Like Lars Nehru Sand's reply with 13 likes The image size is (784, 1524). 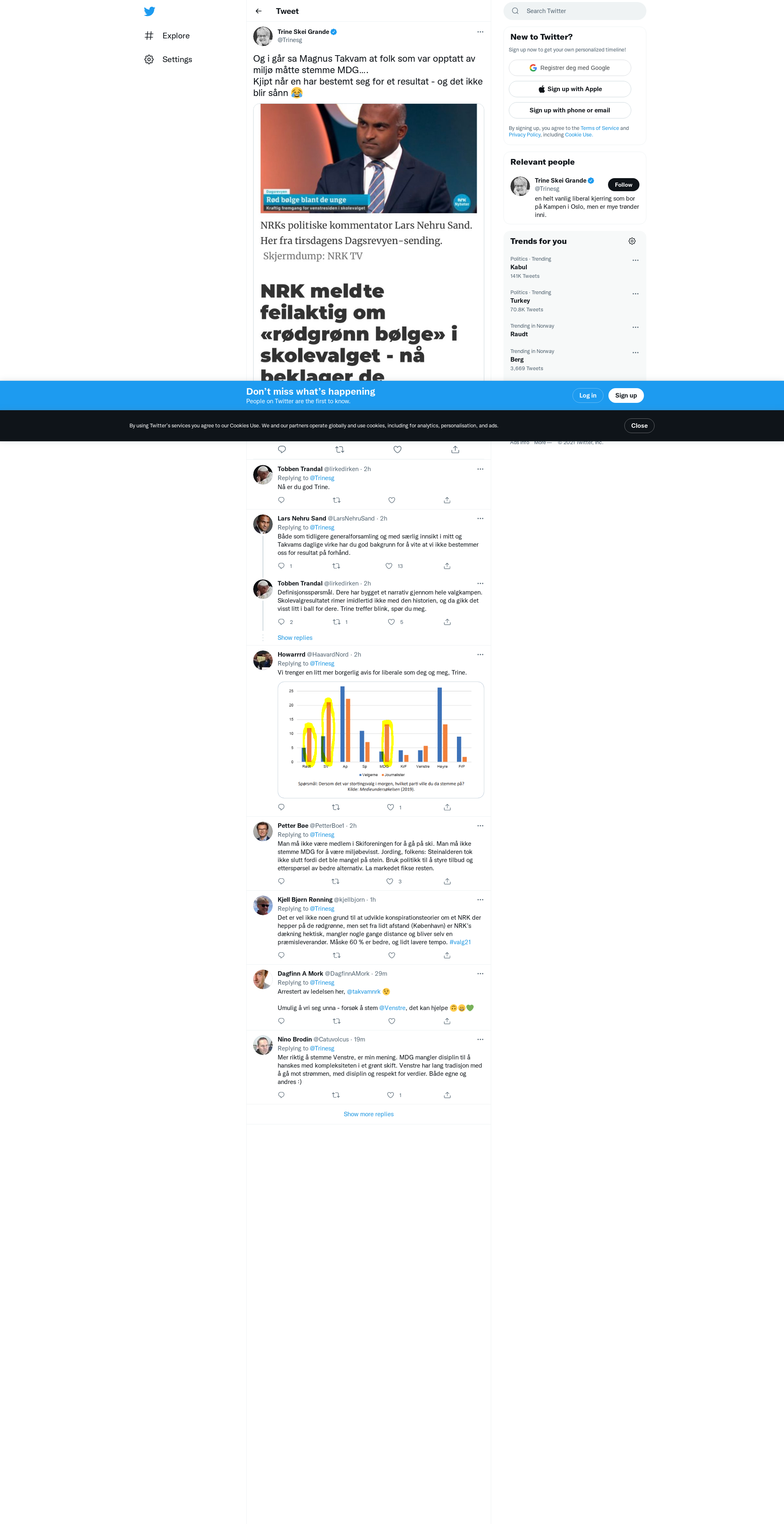click(388, 565)
